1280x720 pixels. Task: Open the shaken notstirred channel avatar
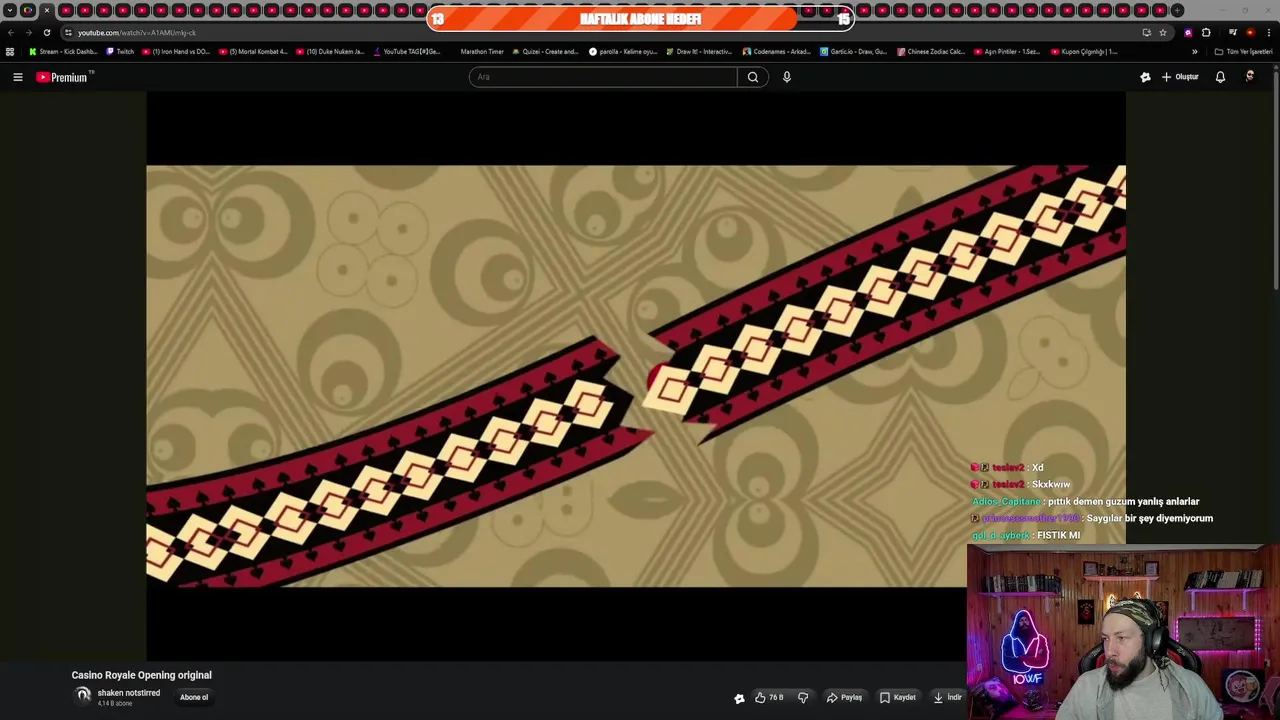83,696
